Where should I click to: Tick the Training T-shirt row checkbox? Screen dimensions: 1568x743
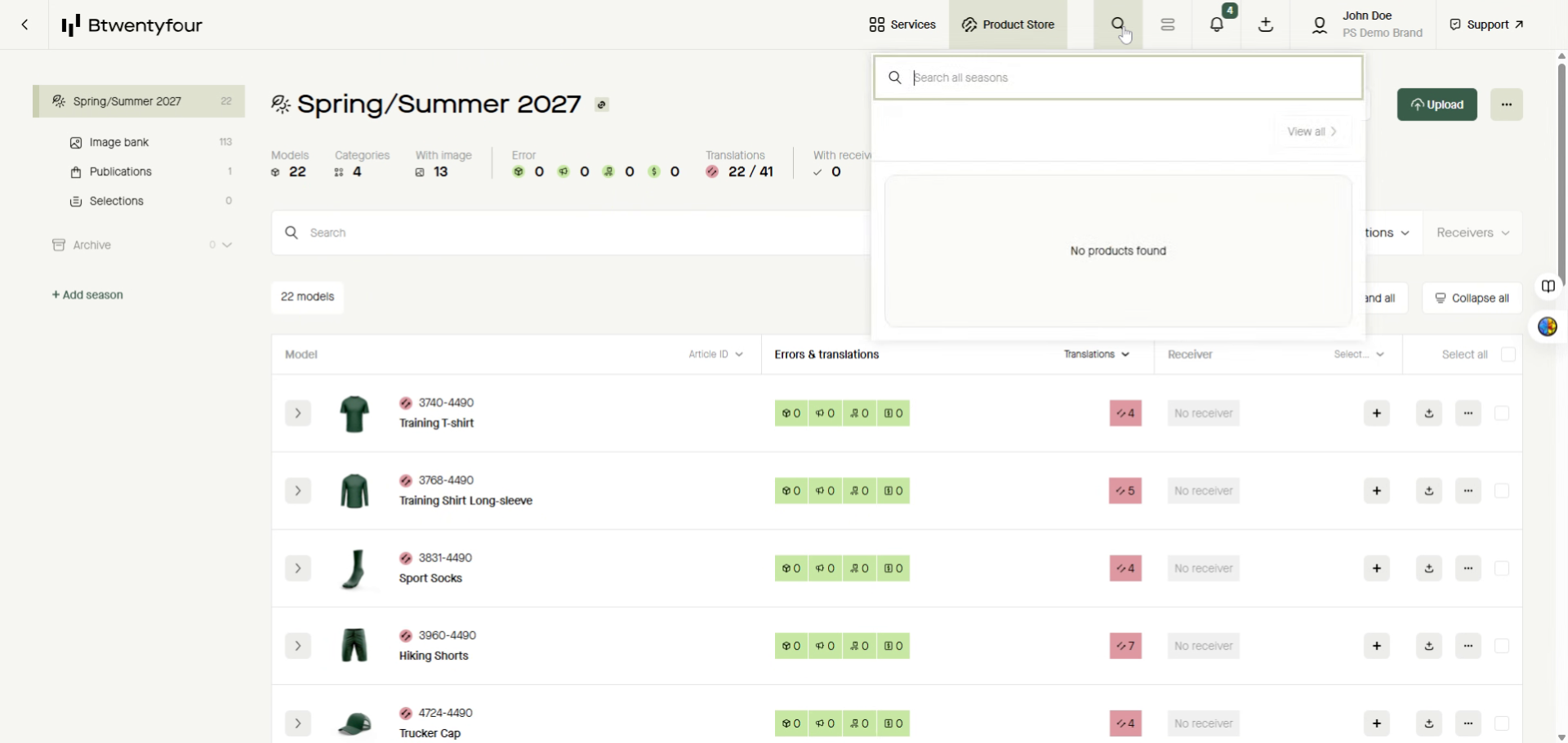[x=1502, y=413]
